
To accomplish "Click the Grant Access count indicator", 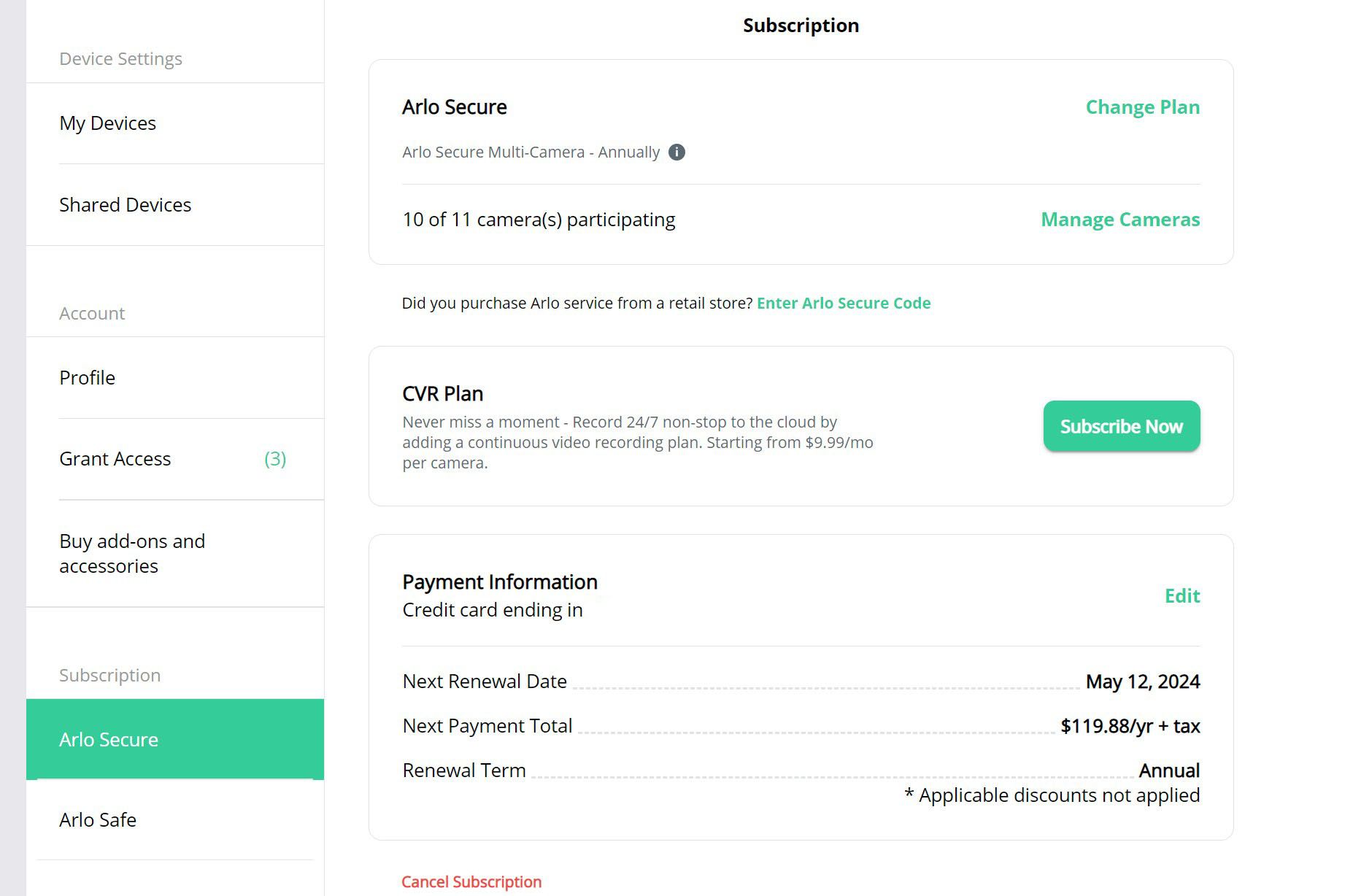I will 274,459.
